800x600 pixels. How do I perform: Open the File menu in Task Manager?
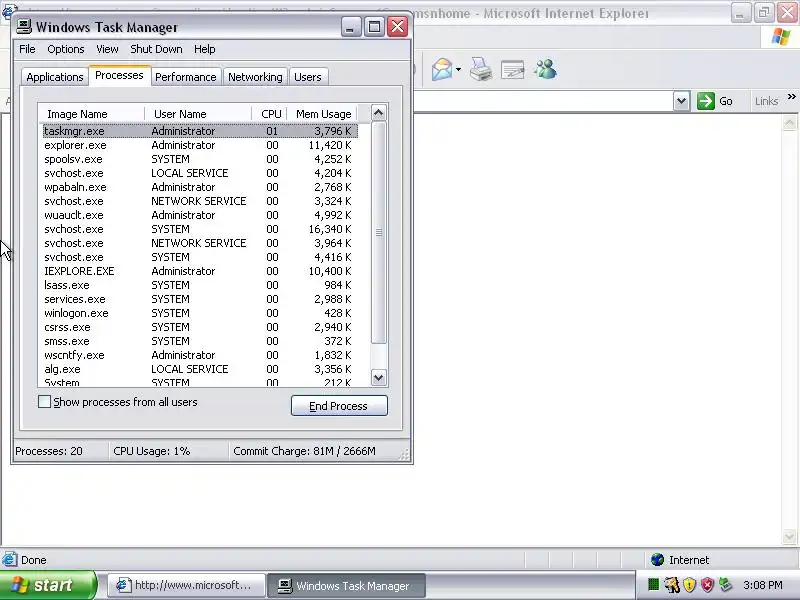(28, 49)
